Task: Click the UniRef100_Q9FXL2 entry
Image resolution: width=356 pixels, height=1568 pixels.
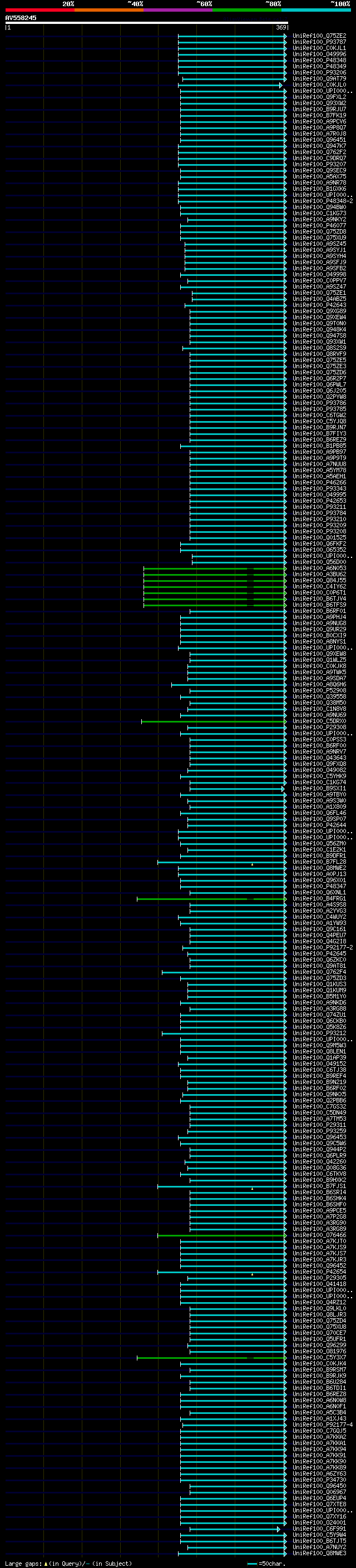Action: 319,97
